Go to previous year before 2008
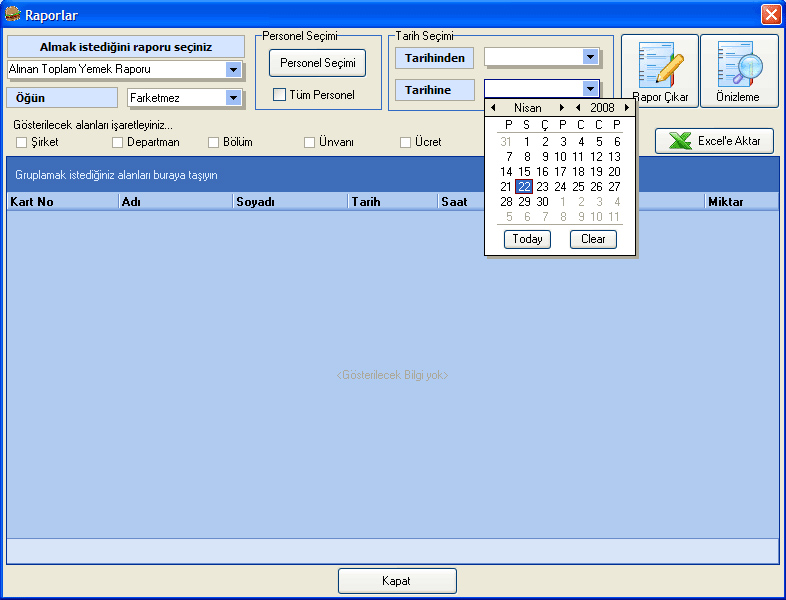This screenshot has height=600, width=786. [578, 107]
